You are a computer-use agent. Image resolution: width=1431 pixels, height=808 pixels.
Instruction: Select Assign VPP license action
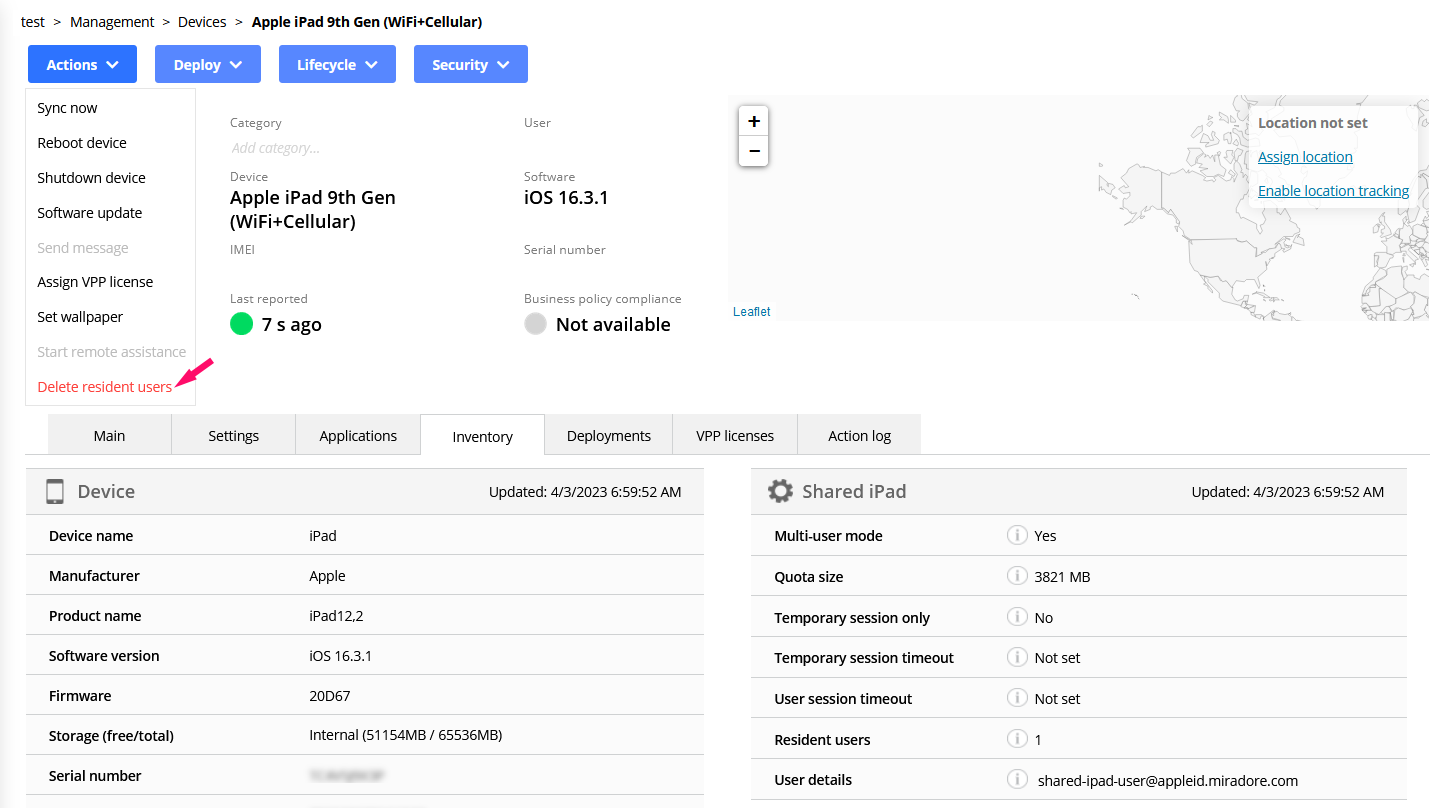(95, 282)
